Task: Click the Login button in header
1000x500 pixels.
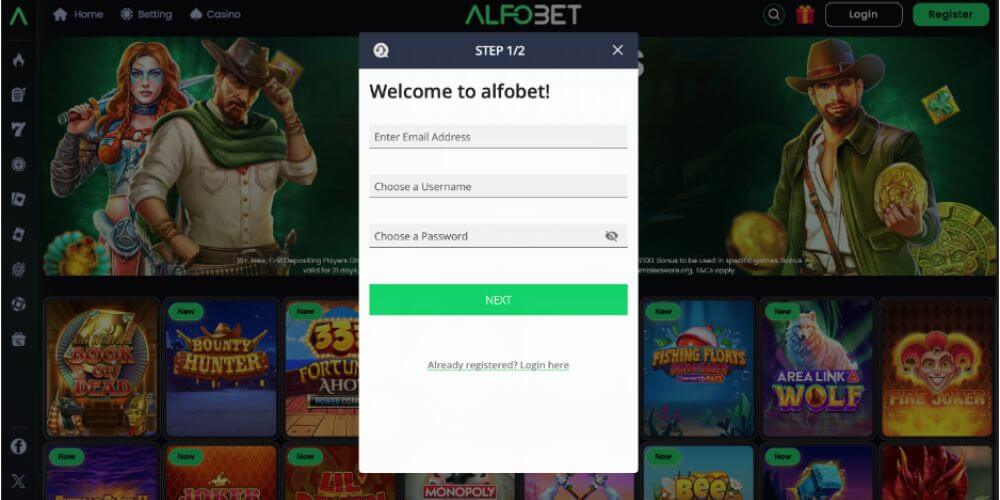Action: coord(864,14)
